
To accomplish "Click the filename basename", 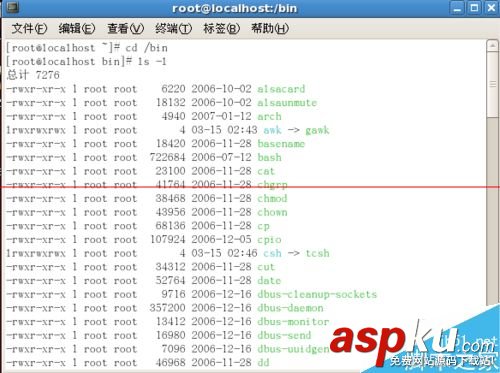I will tap(281, 144).
